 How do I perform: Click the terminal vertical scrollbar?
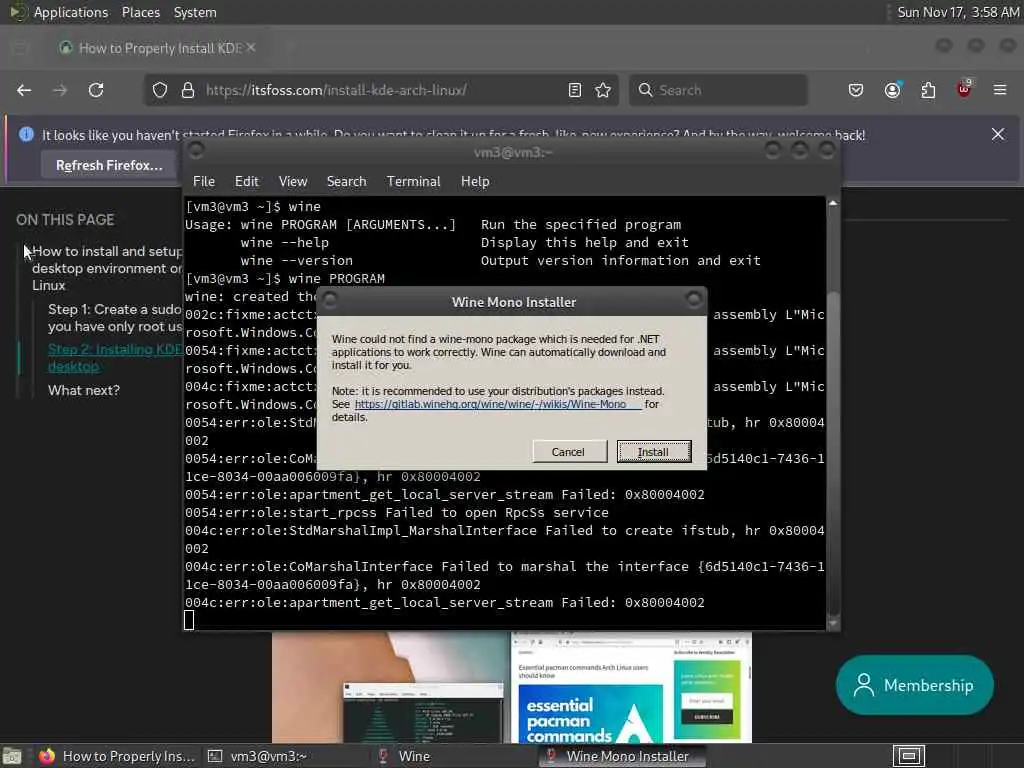pyautogui.click(x=833, y=413)
